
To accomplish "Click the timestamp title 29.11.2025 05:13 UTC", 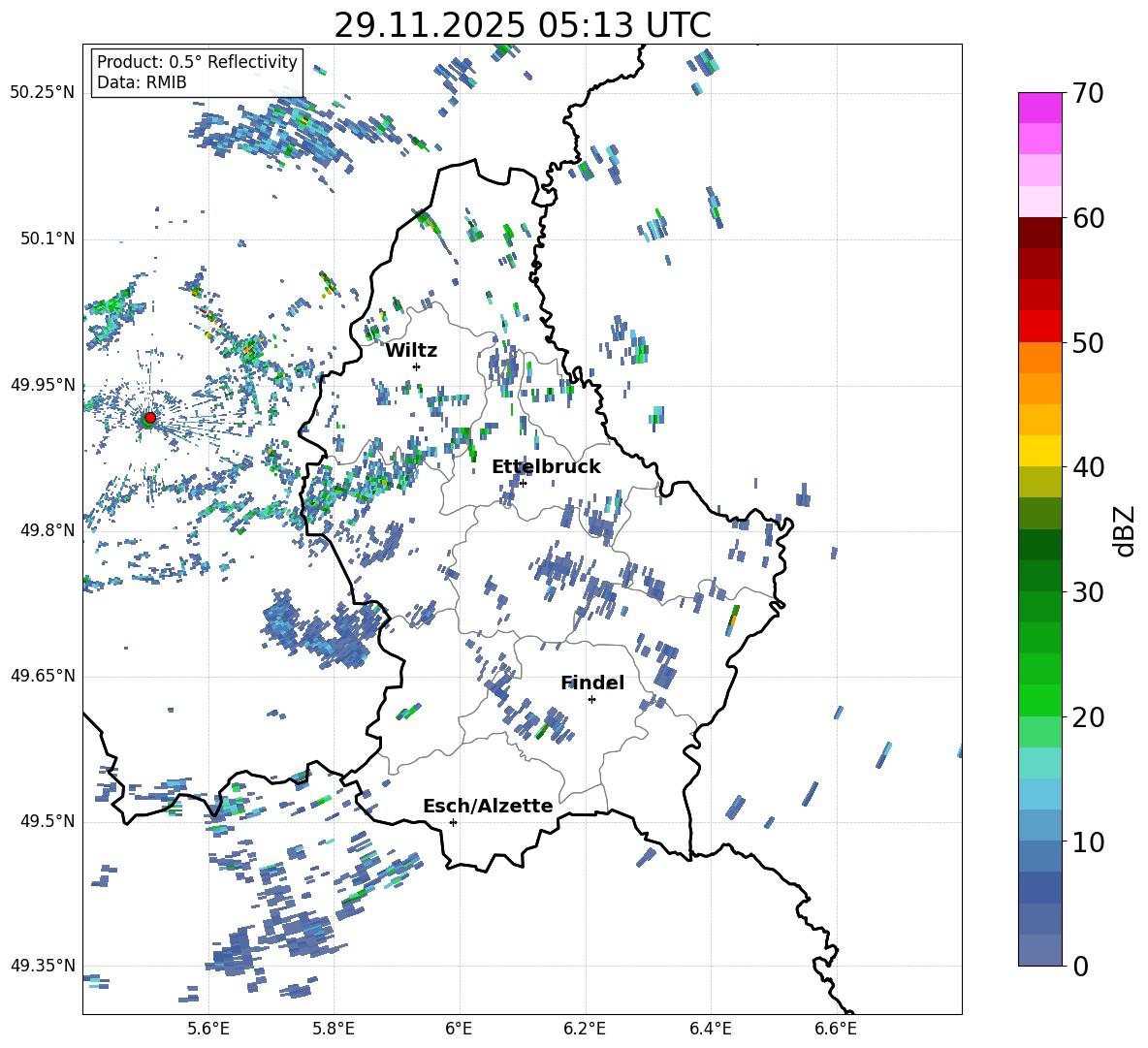I will [522, 25].
